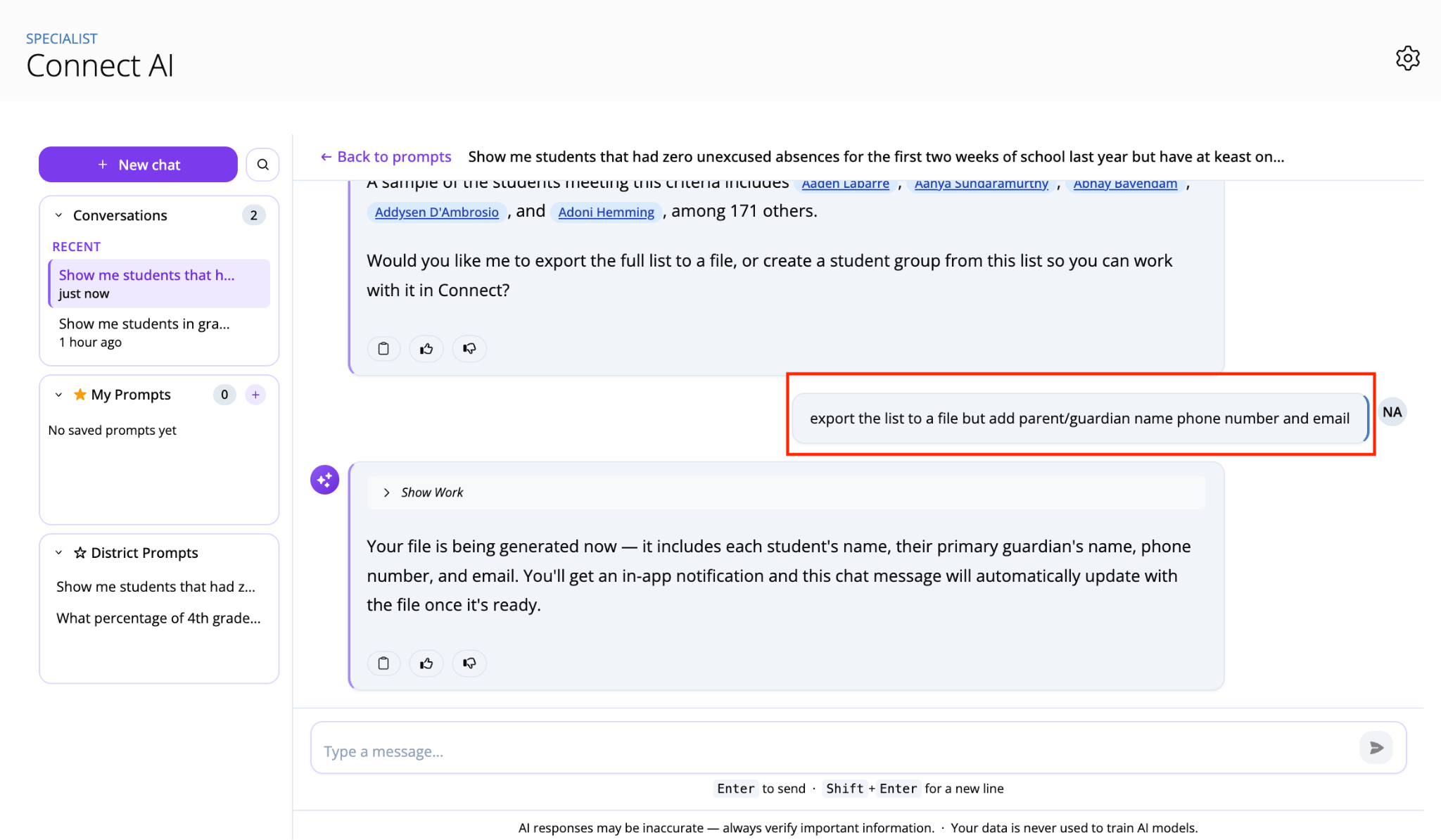The image size is (1441, 840).
Task: Copy the export question response via clipboard icon
Action: tap(383, 349)
